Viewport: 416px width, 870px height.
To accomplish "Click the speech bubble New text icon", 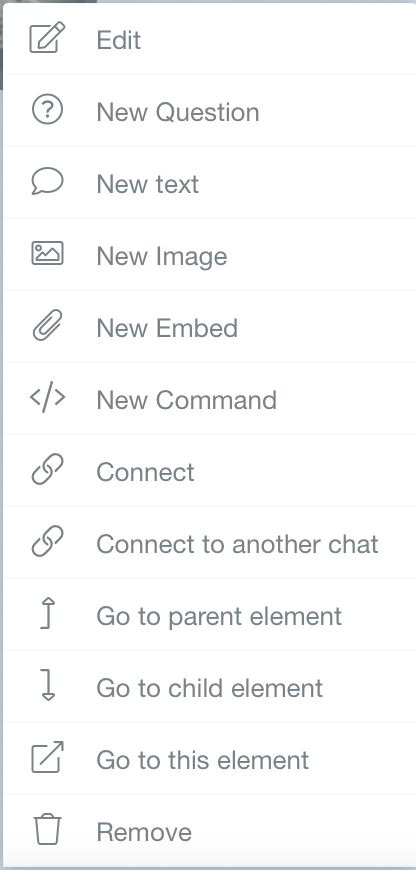I will coord(47,182).
